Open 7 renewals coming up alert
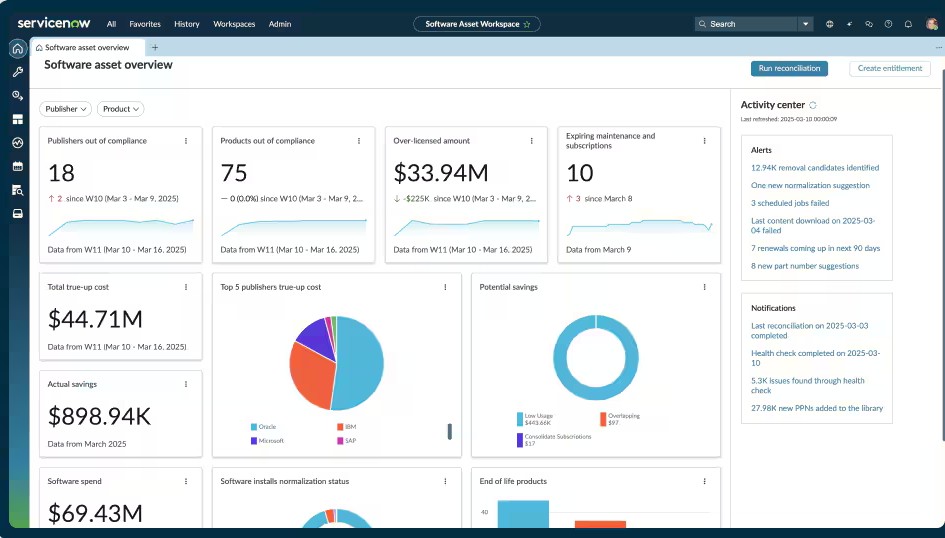 (815, 248)
